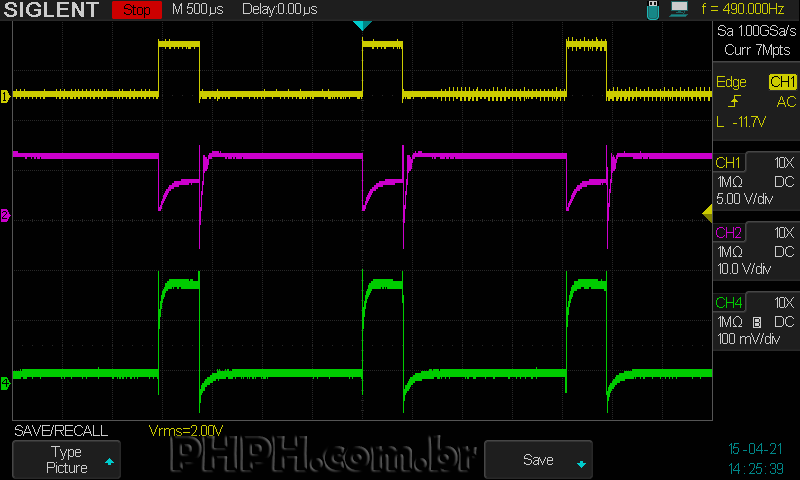Click the Vrms=2.00V measurement readout
This screenshot has width=800, height=480.
tap(186, 431)
